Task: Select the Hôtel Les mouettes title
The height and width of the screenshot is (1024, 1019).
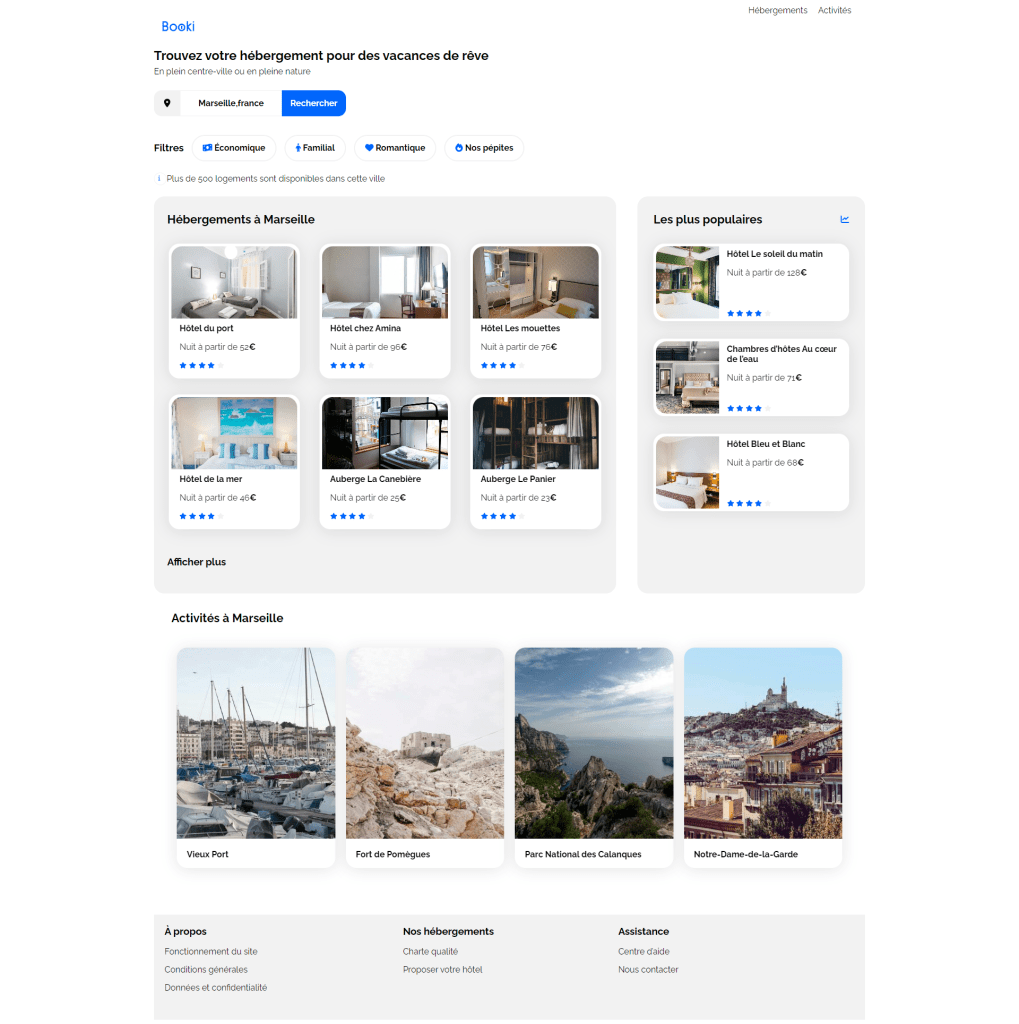Action: [x=520, y=328]
